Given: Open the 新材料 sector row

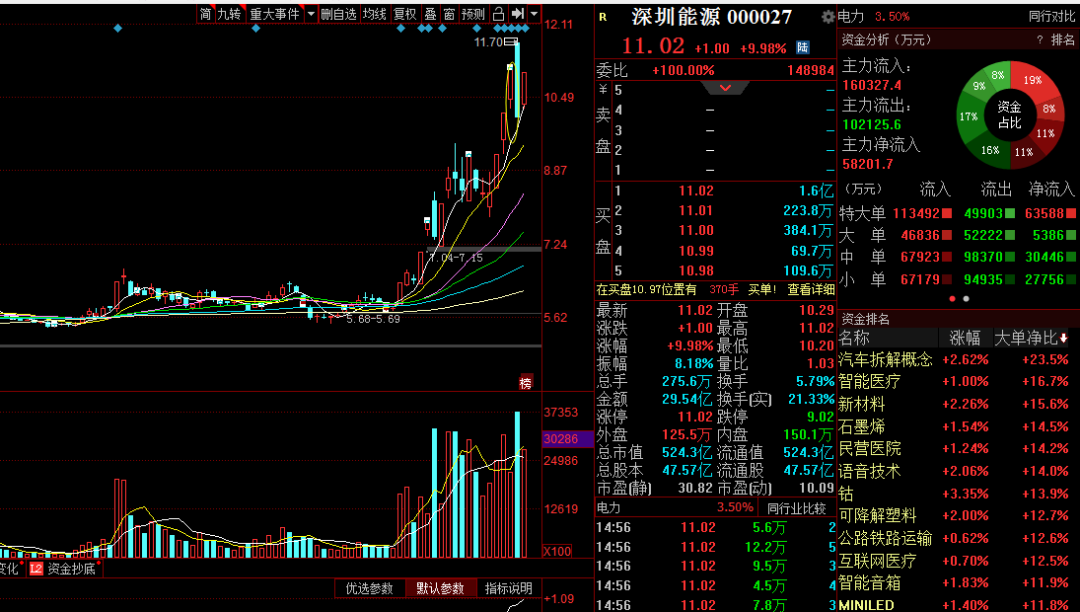Looking at the screenshot, I should tap(957, 404).
